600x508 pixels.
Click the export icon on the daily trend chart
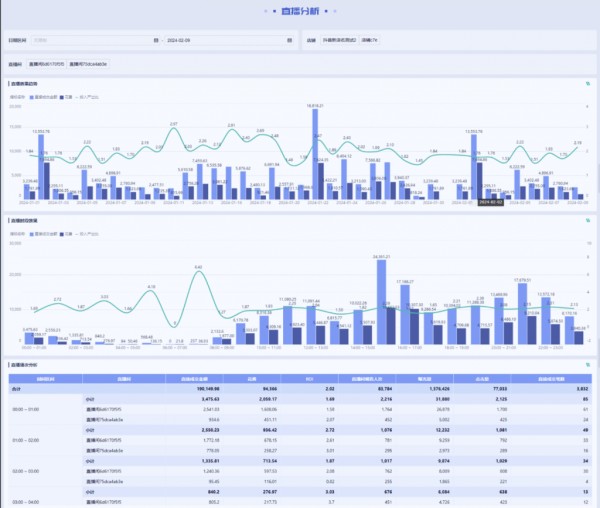(x=588, y=83)
